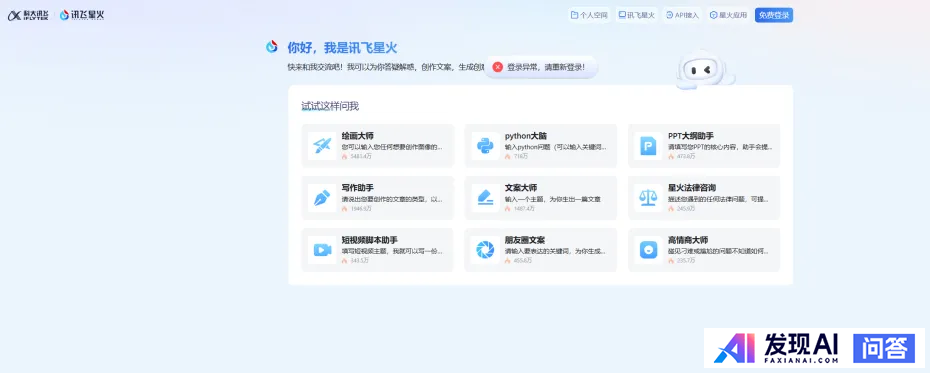The image size is (930, 373).
Task: Click the Spark flame logo beside 你好 greeting
Action: coord(272,47)
